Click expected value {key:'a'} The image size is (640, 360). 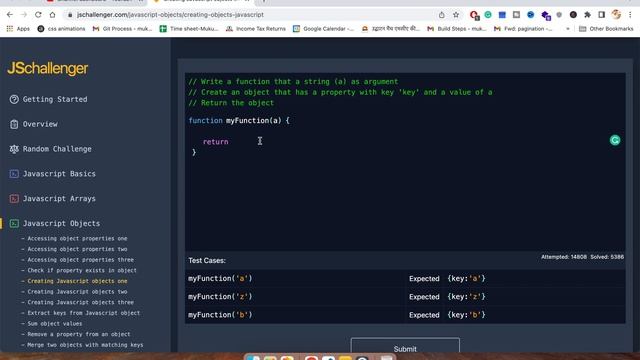tap(466, 278)
